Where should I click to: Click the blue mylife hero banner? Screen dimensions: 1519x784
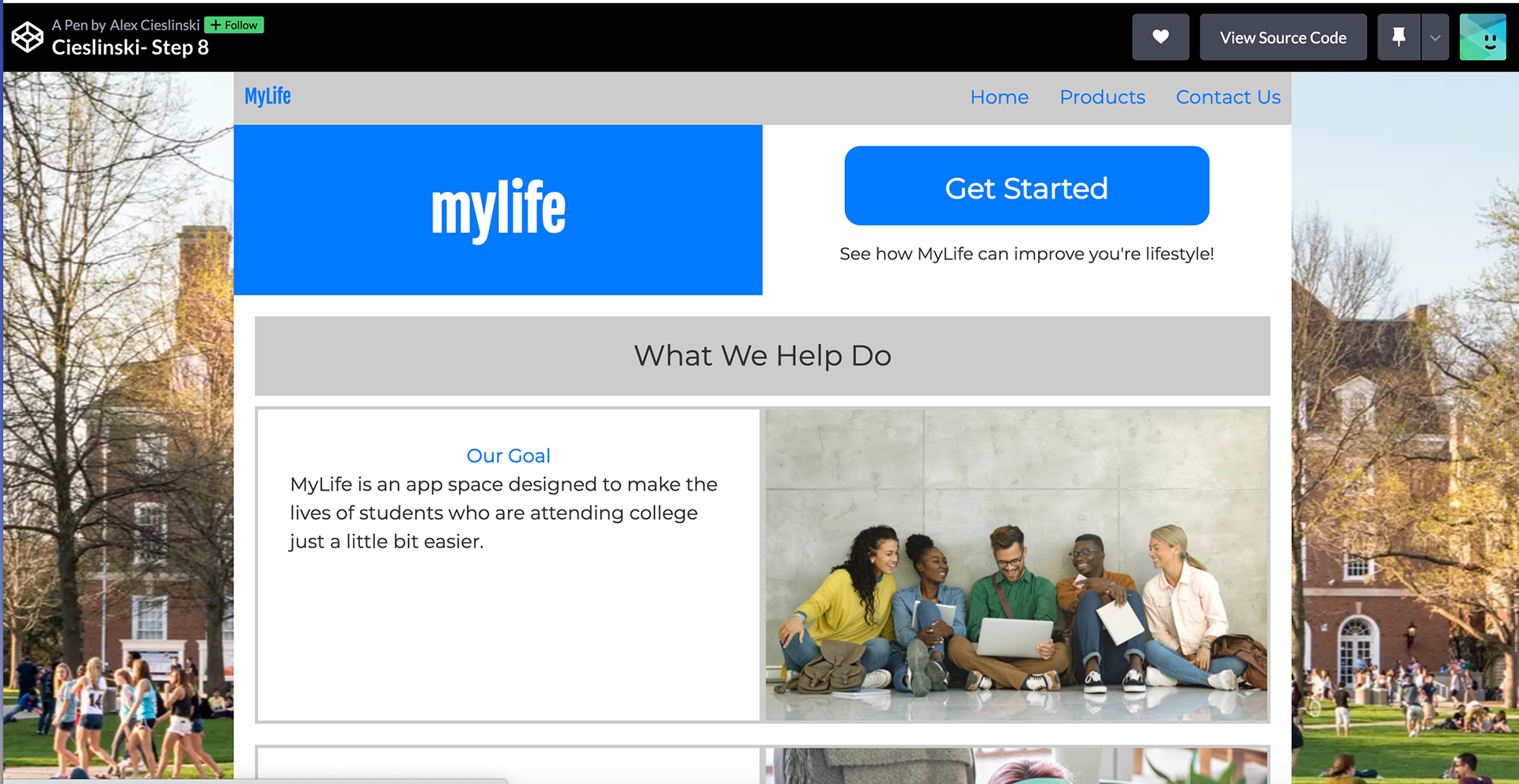(498, 210)
